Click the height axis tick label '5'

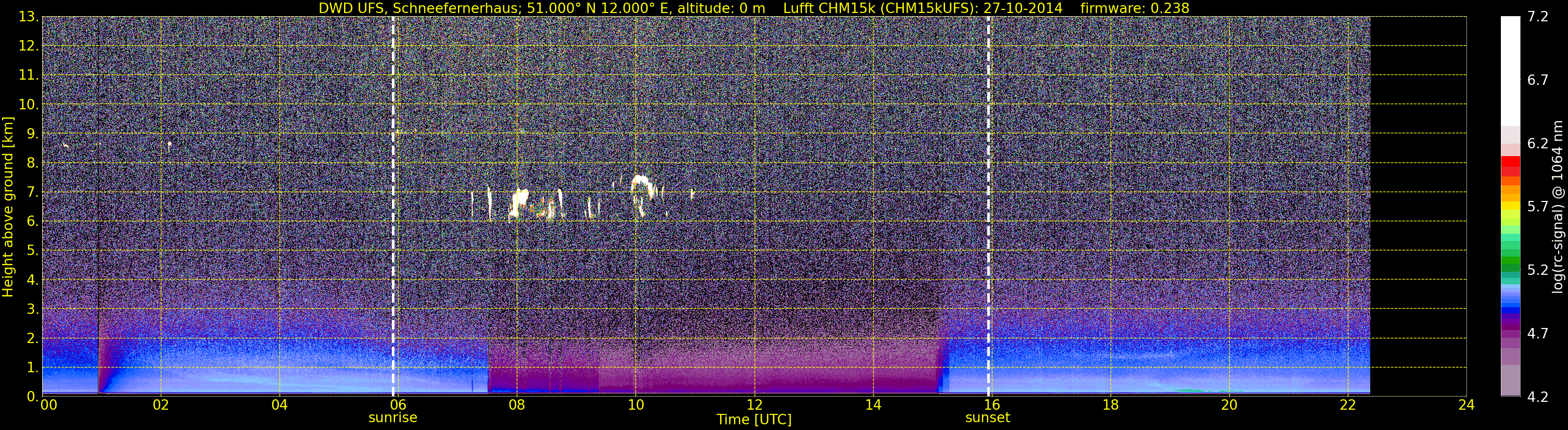pyautogui.click(x=32, y=251)
